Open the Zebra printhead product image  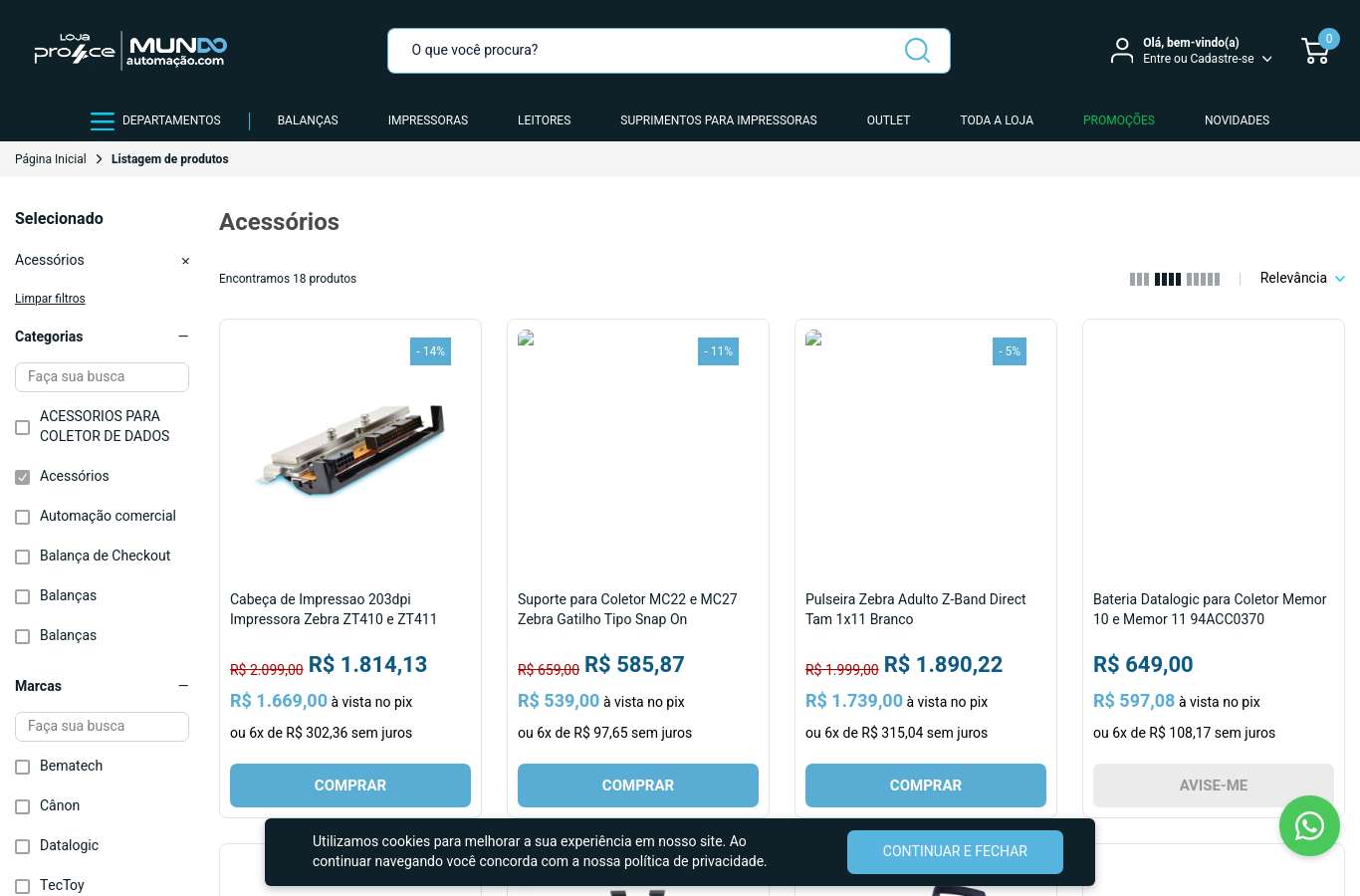[x=350, y=451]
